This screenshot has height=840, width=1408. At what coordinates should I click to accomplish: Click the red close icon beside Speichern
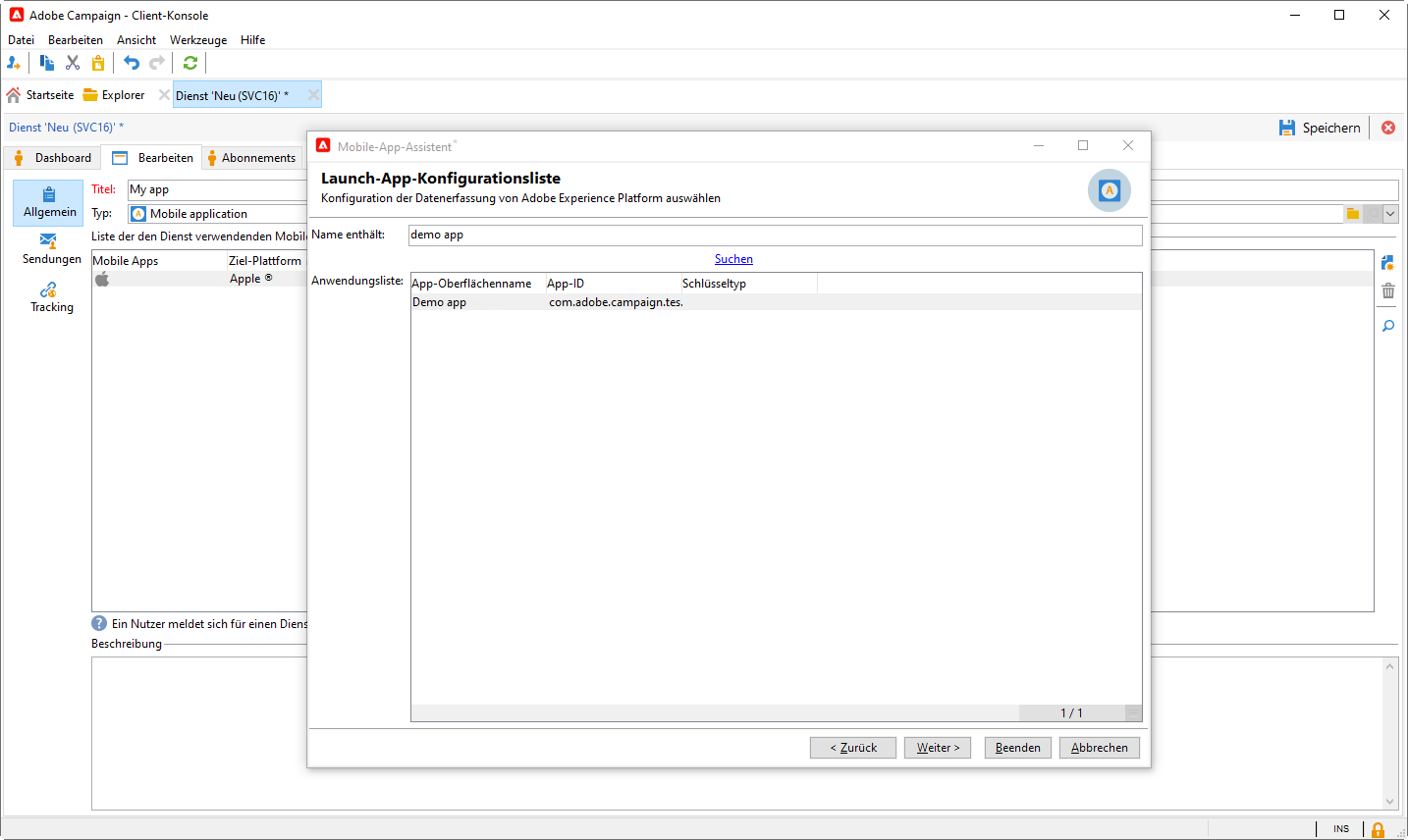click(1388, 128)
